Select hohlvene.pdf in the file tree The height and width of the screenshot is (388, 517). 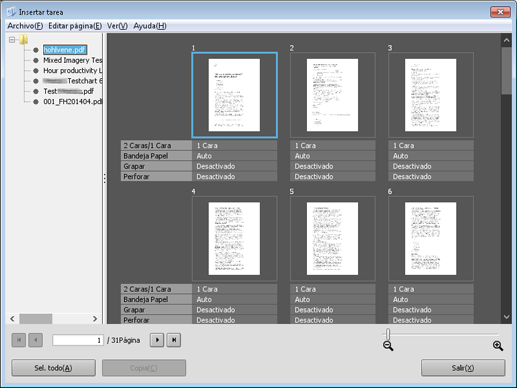tap(65, 50)
